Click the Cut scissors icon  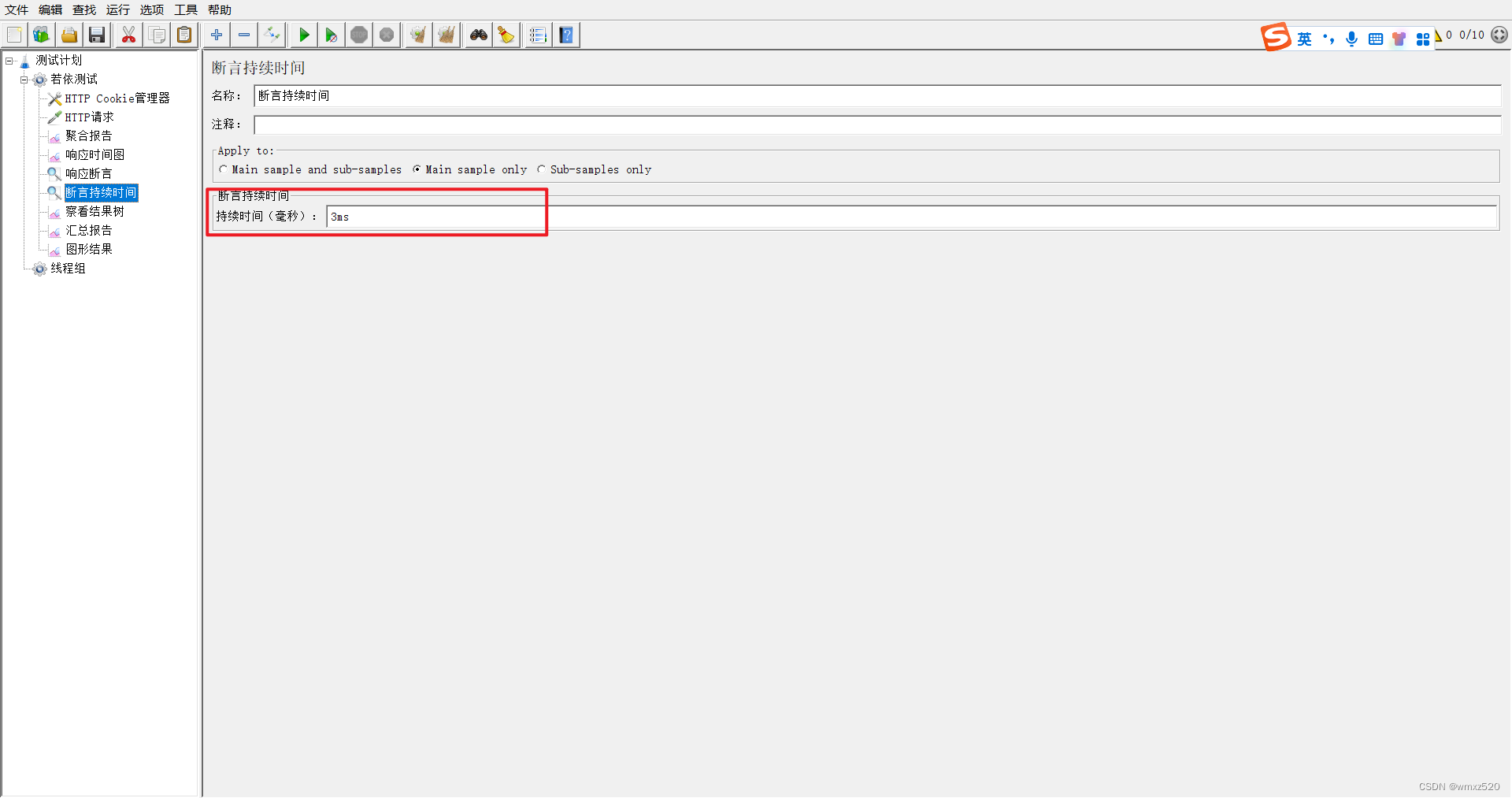click(x=128, y=35)
